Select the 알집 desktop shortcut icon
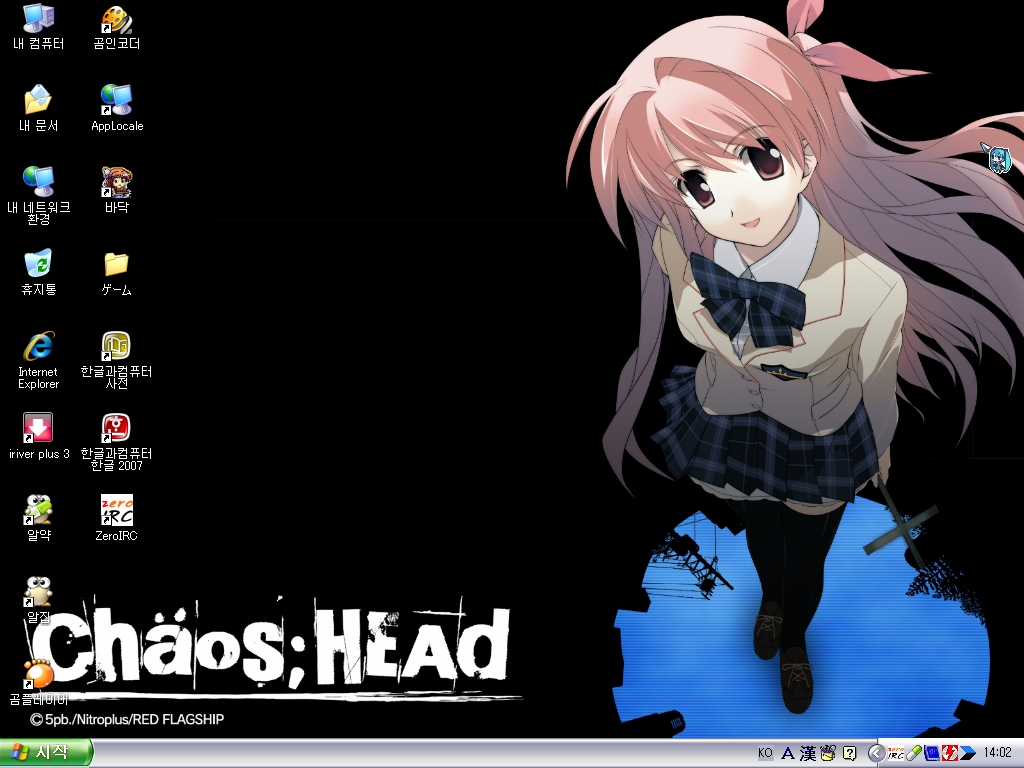The height and width of the screenshot is (768, 1024). click(39, 600)
